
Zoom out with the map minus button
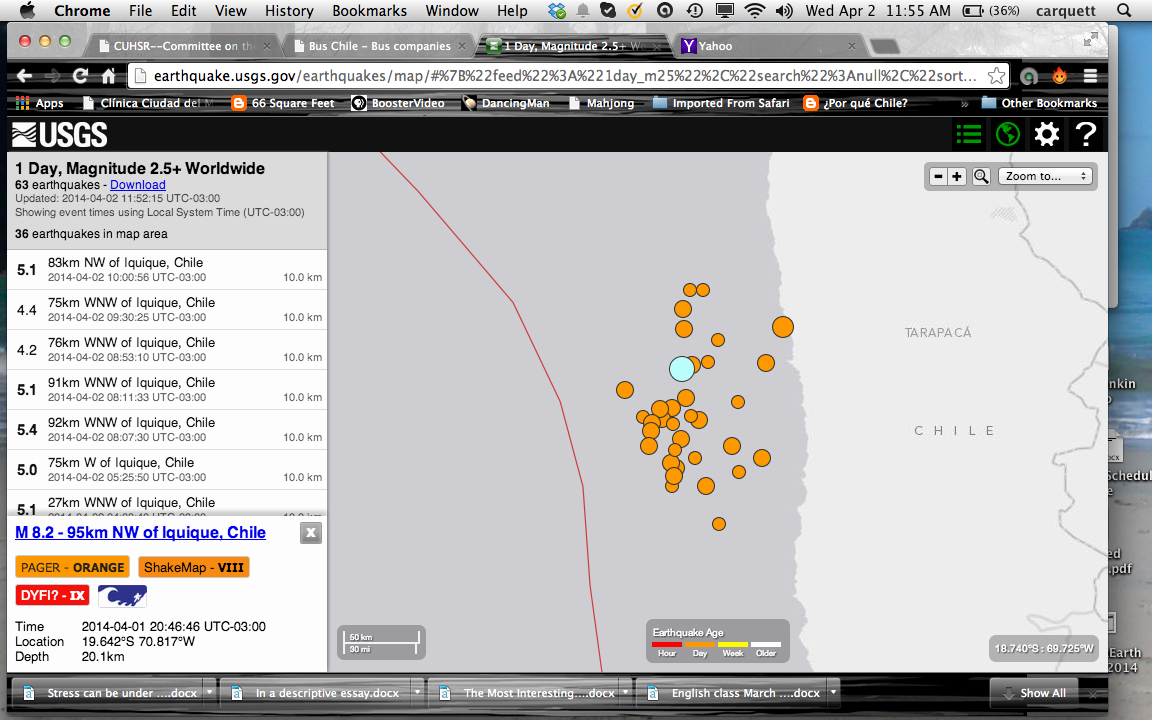pyautogui.click(x=938, y=176)
